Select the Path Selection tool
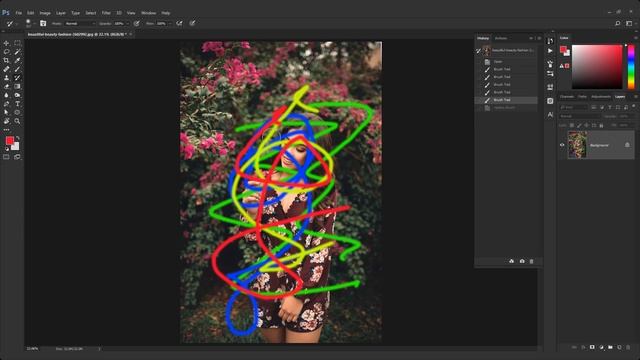 (x=6, y=112)
